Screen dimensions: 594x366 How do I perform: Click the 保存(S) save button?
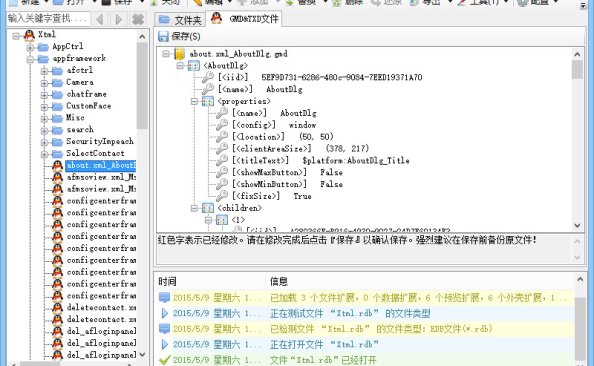tap(179, 36)
